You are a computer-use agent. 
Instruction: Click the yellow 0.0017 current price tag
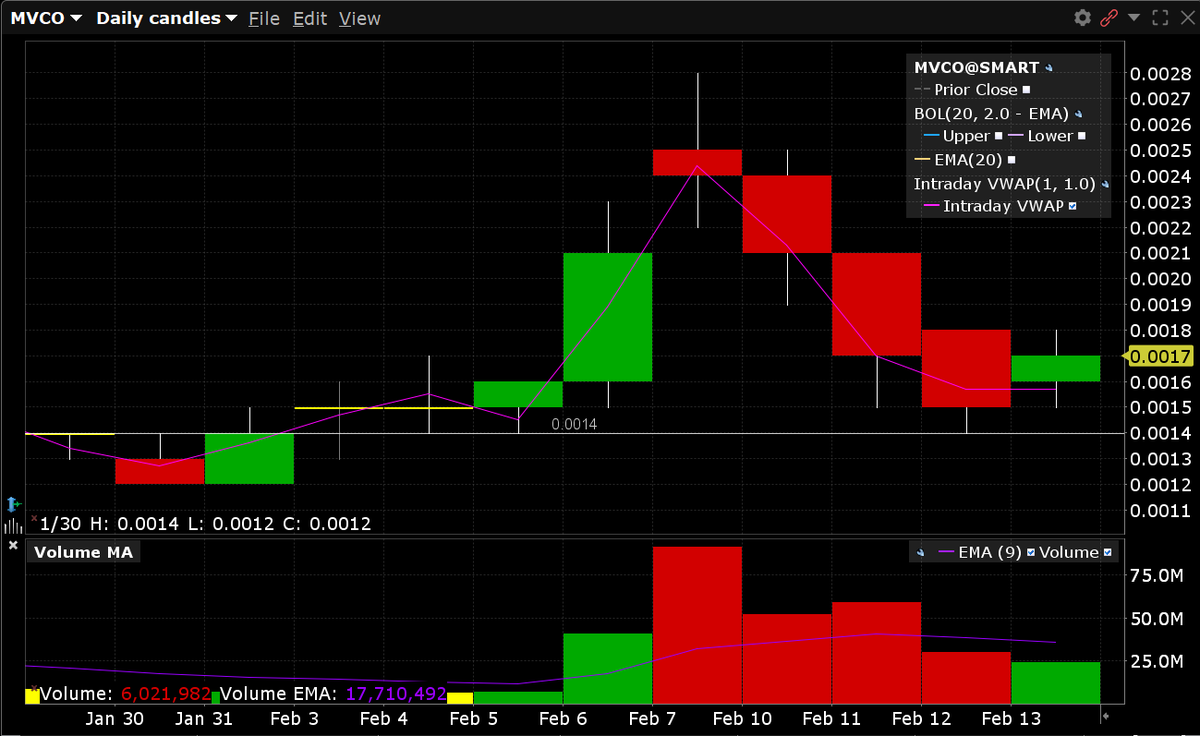pos(1159,356)
